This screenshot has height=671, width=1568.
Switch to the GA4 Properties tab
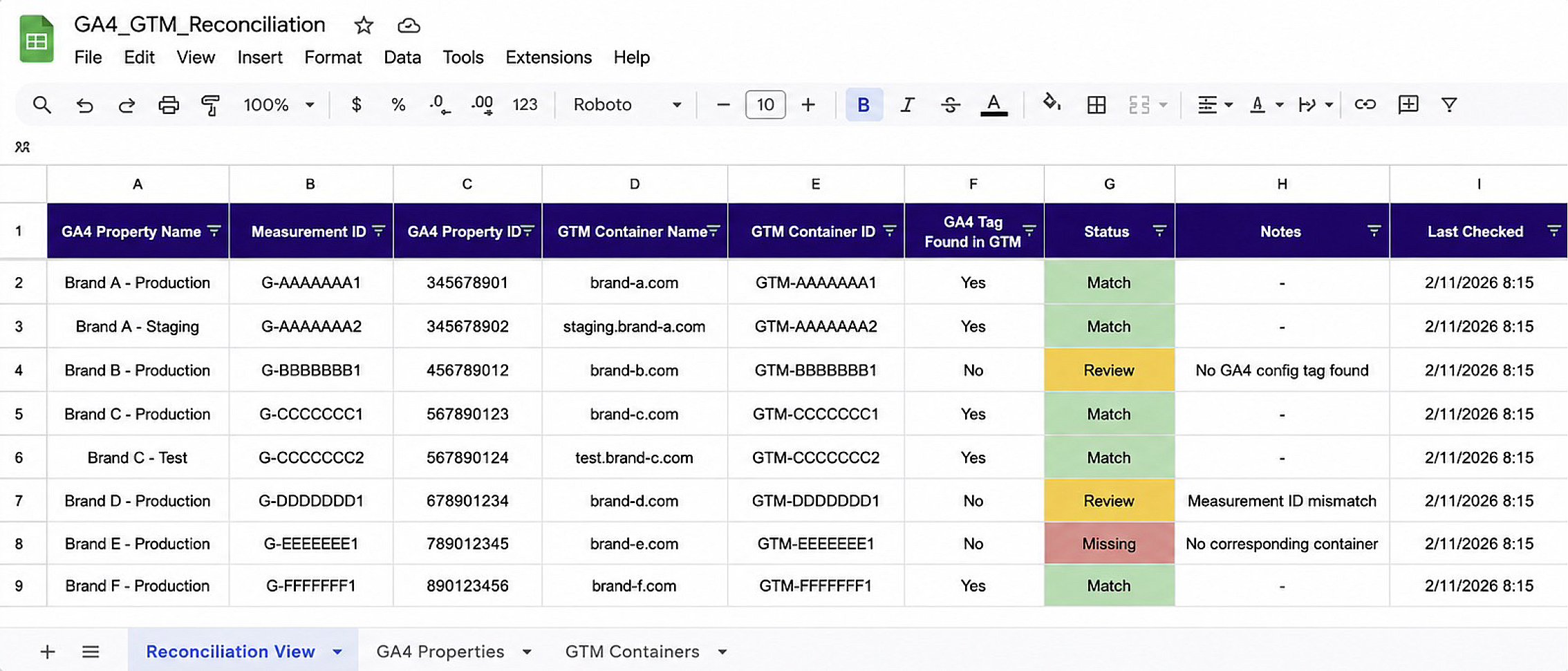tap(440, 652)
